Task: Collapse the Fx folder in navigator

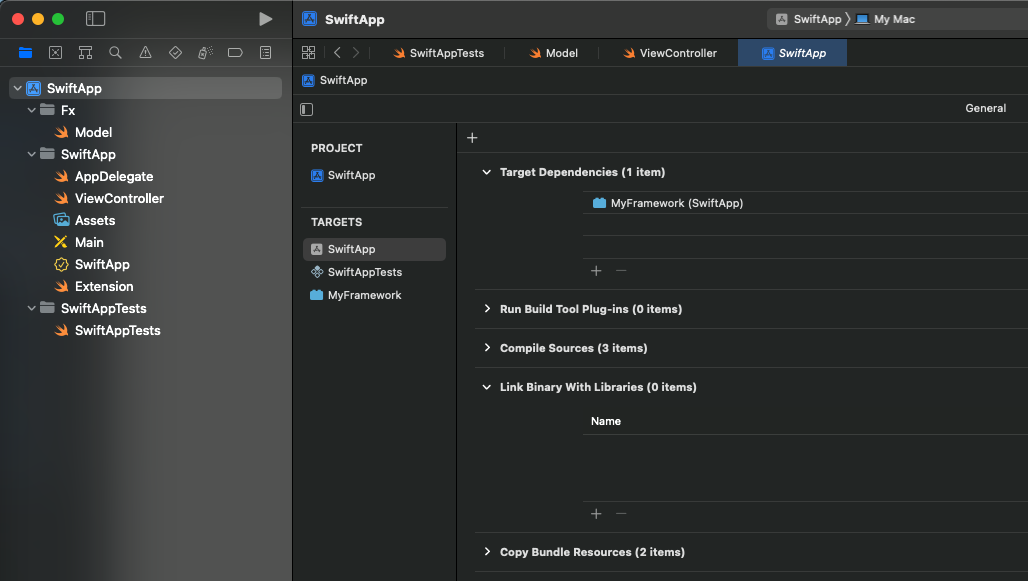Action: coord(32,111)
